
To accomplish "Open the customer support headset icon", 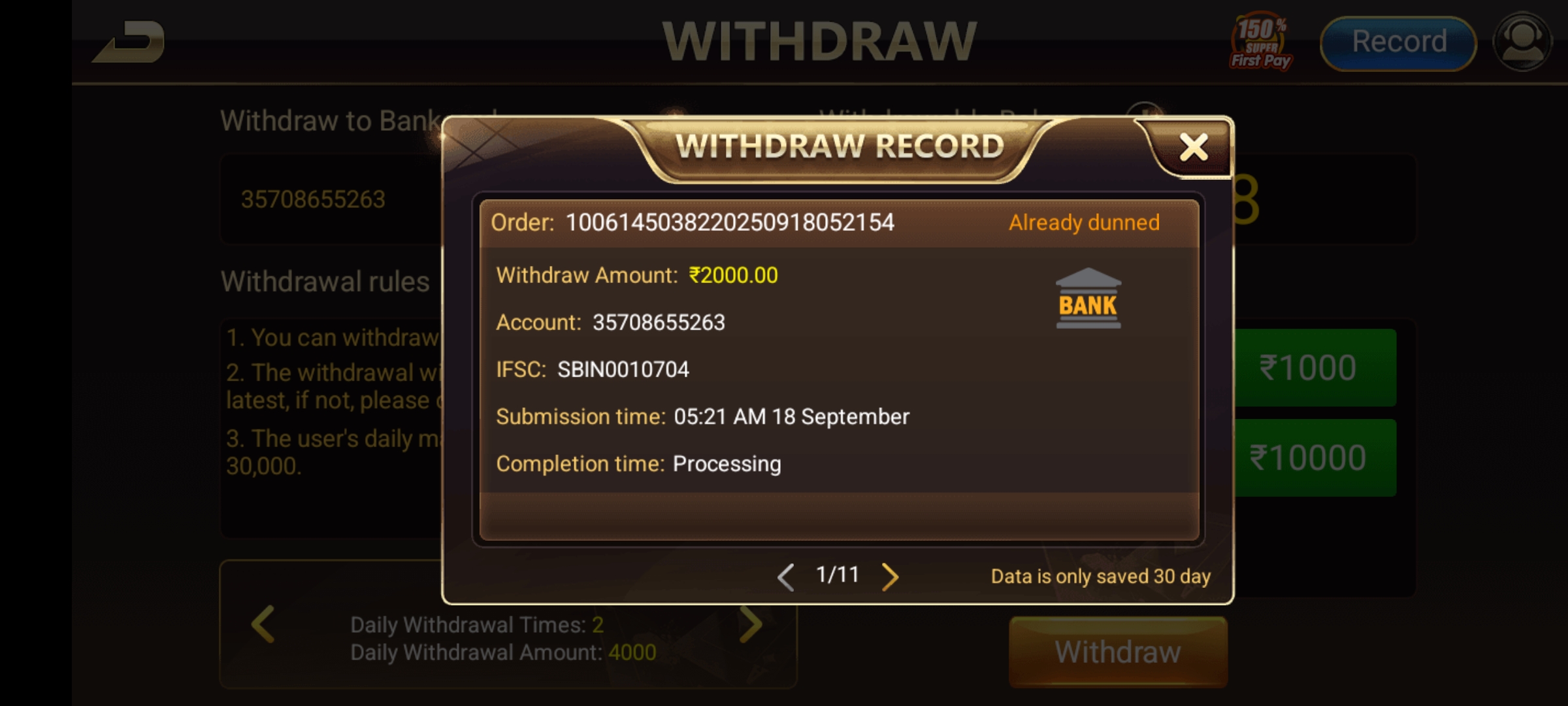I will coord(1522,42).
